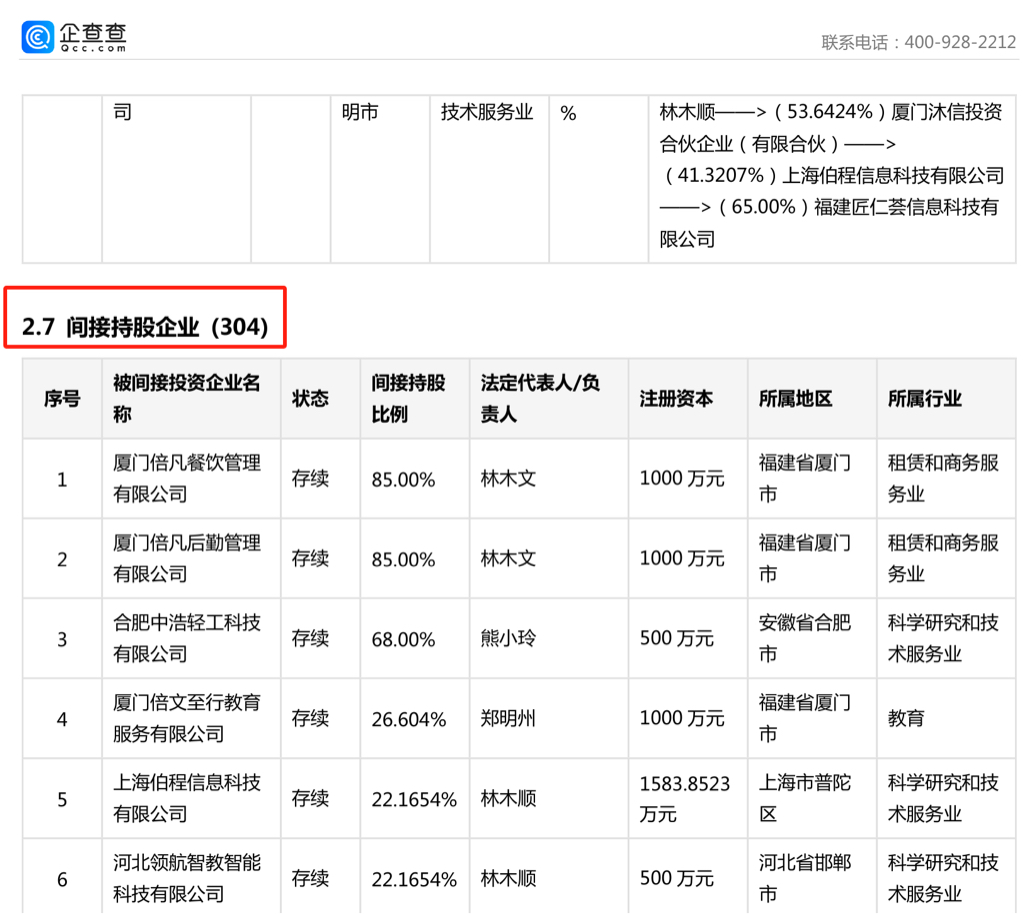Click 林木顺 in row 5
Screen dimensions: 1024x914
coord(508,798)
